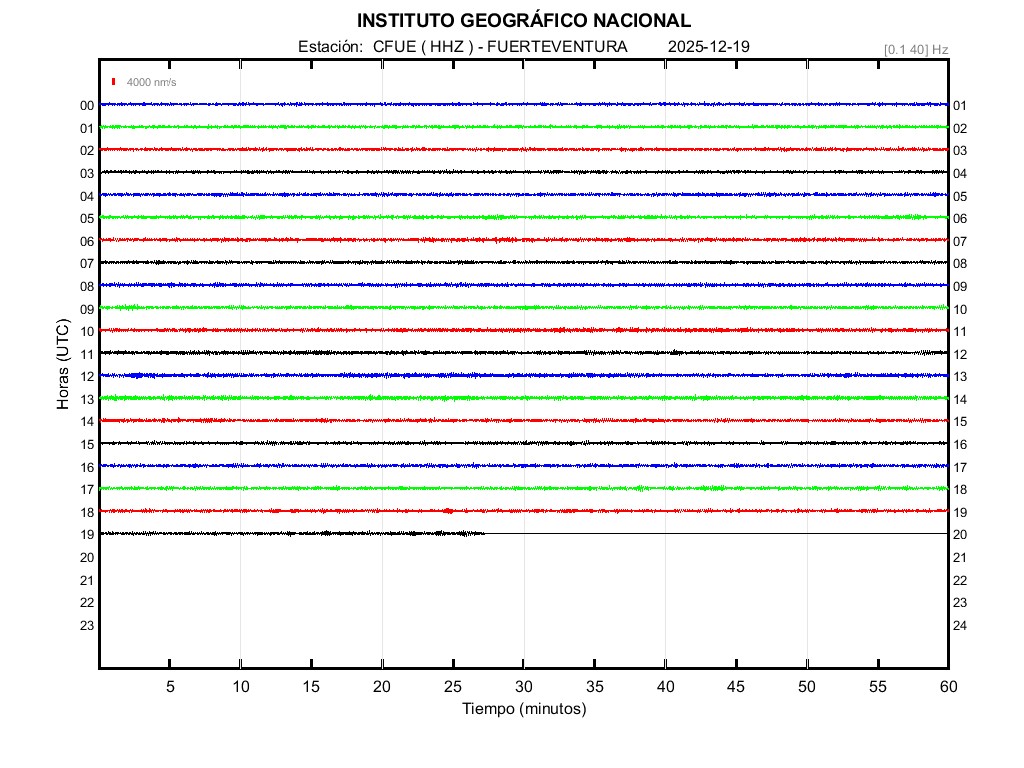Click the [0.1 40] Hz filter label
Screen dimensions: 1024x768
click(915, 49)
